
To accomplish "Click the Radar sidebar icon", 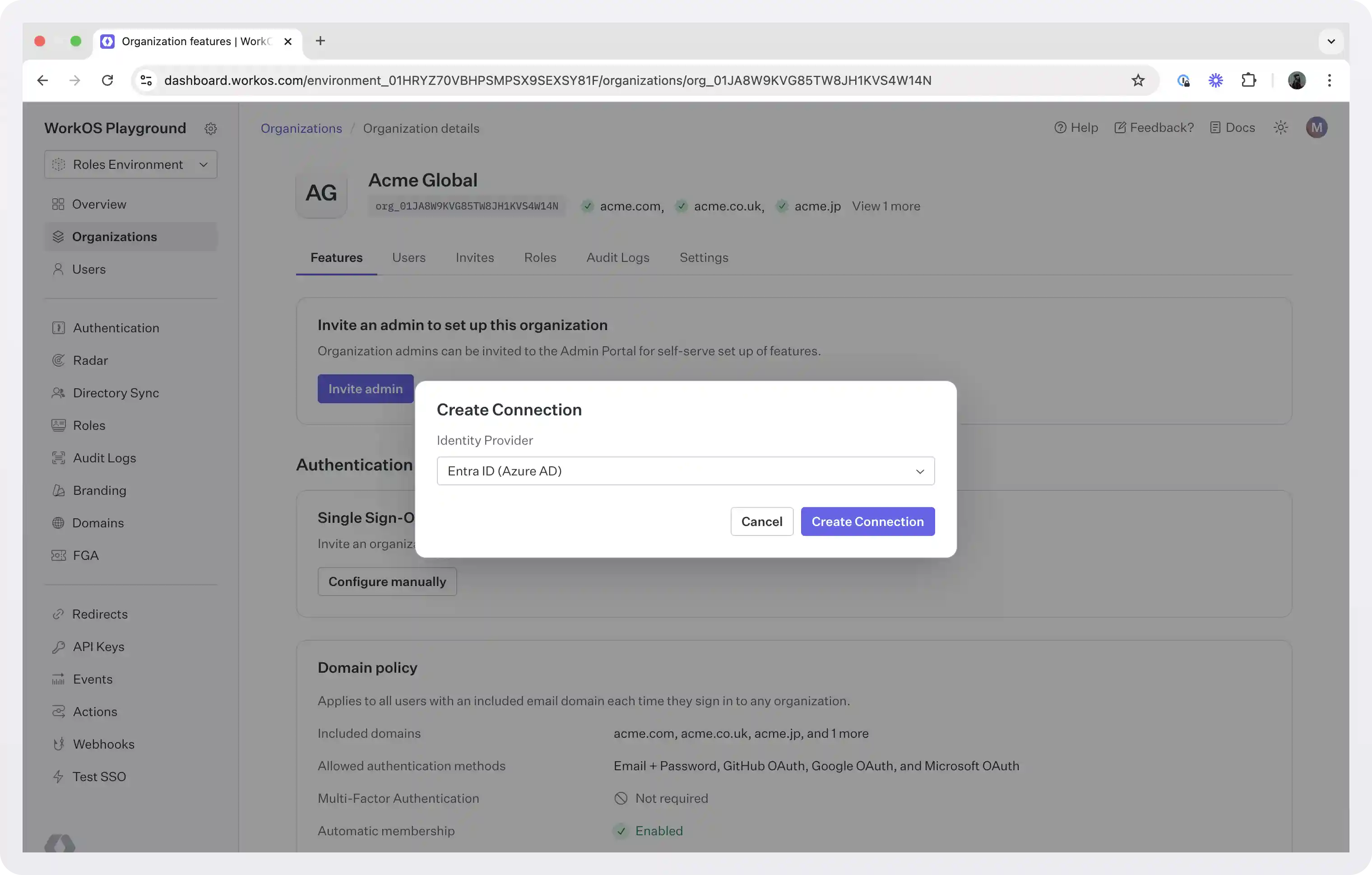I will (58, 360).
